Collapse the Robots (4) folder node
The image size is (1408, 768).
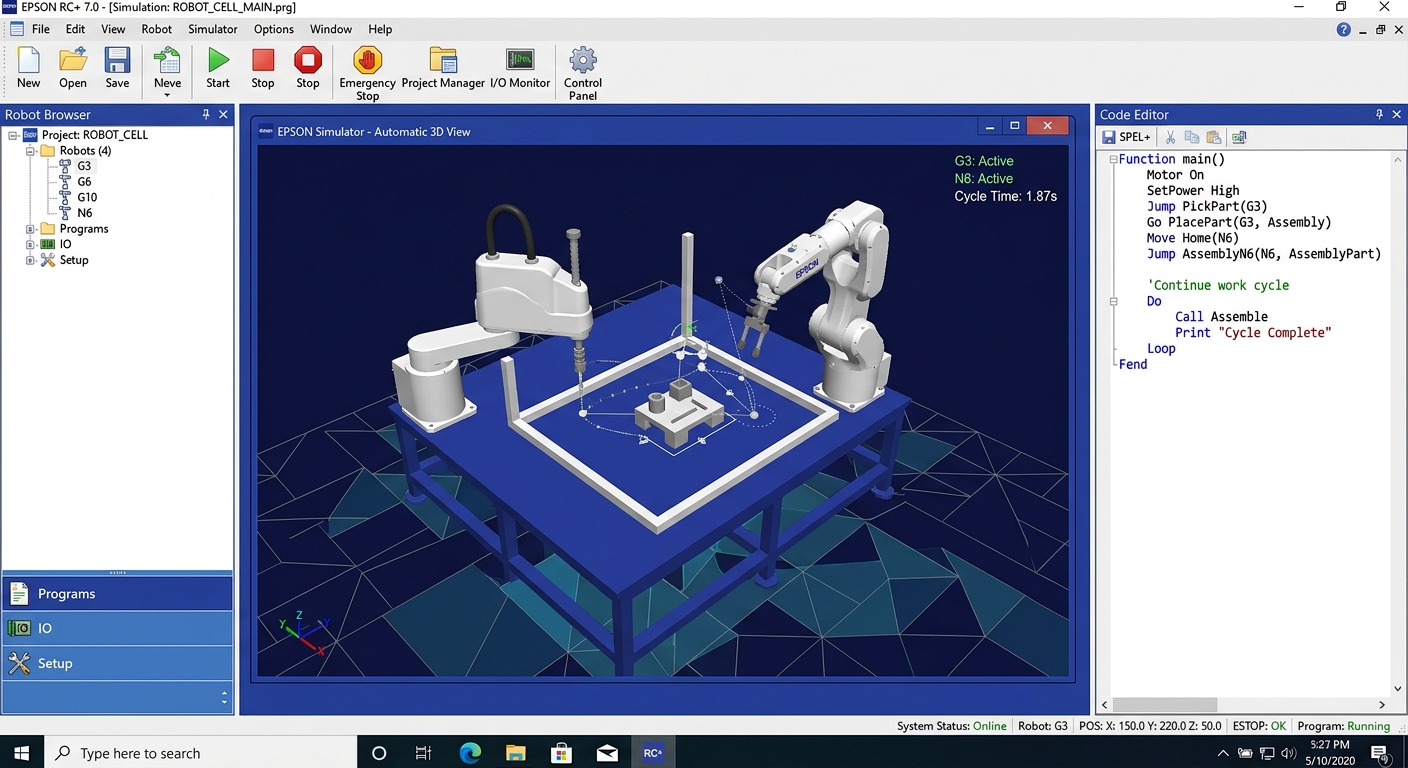pos(31,151)
